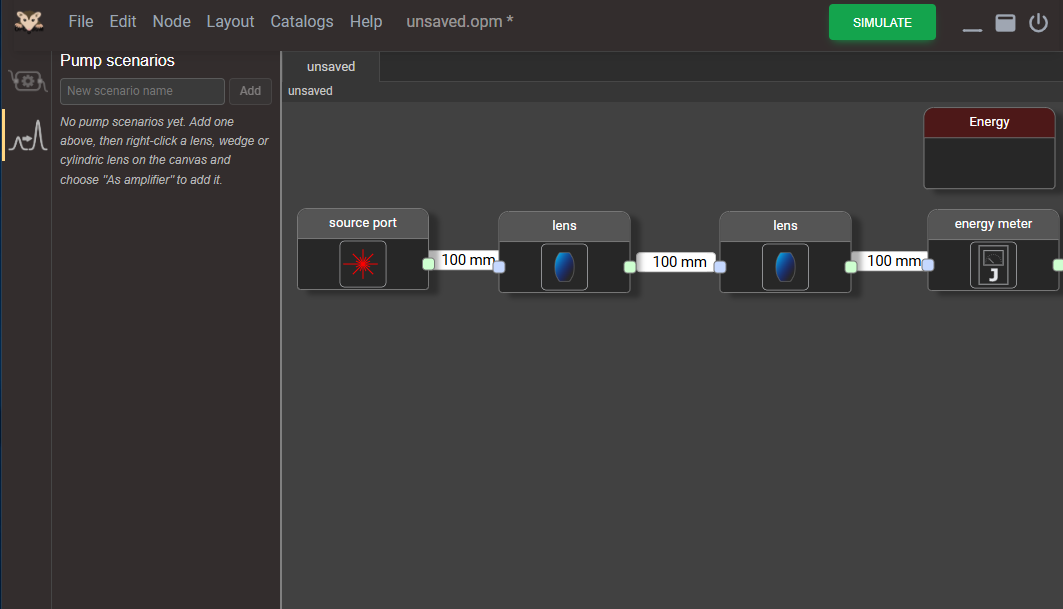
Task: Click the source port's green output port
Action: (428, 264)
